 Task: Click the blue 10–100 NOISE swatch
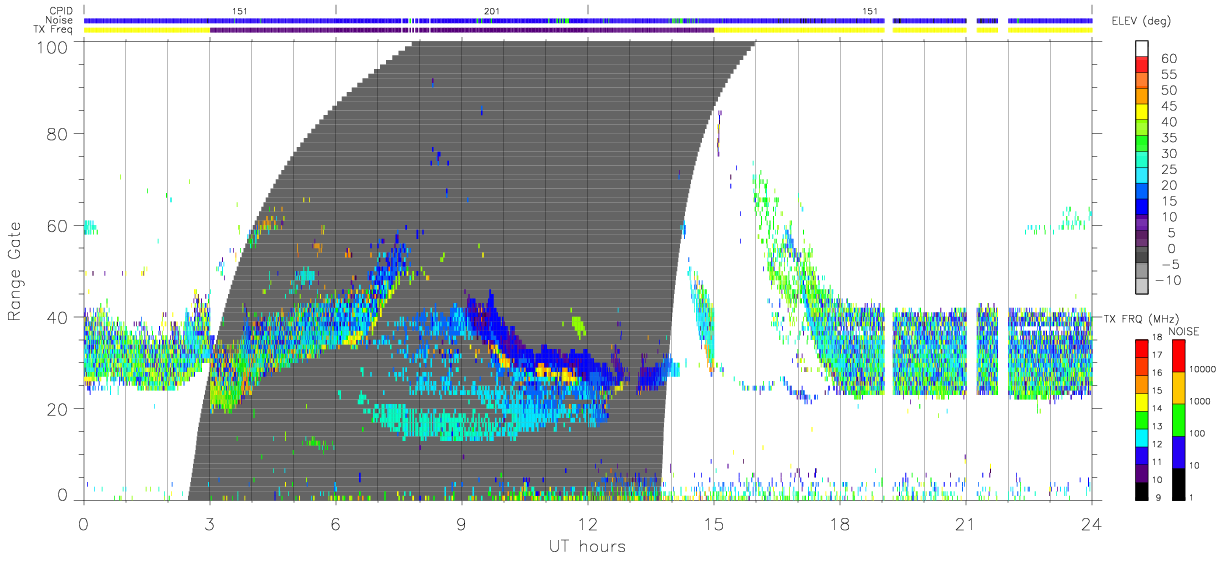[1177, 452]
